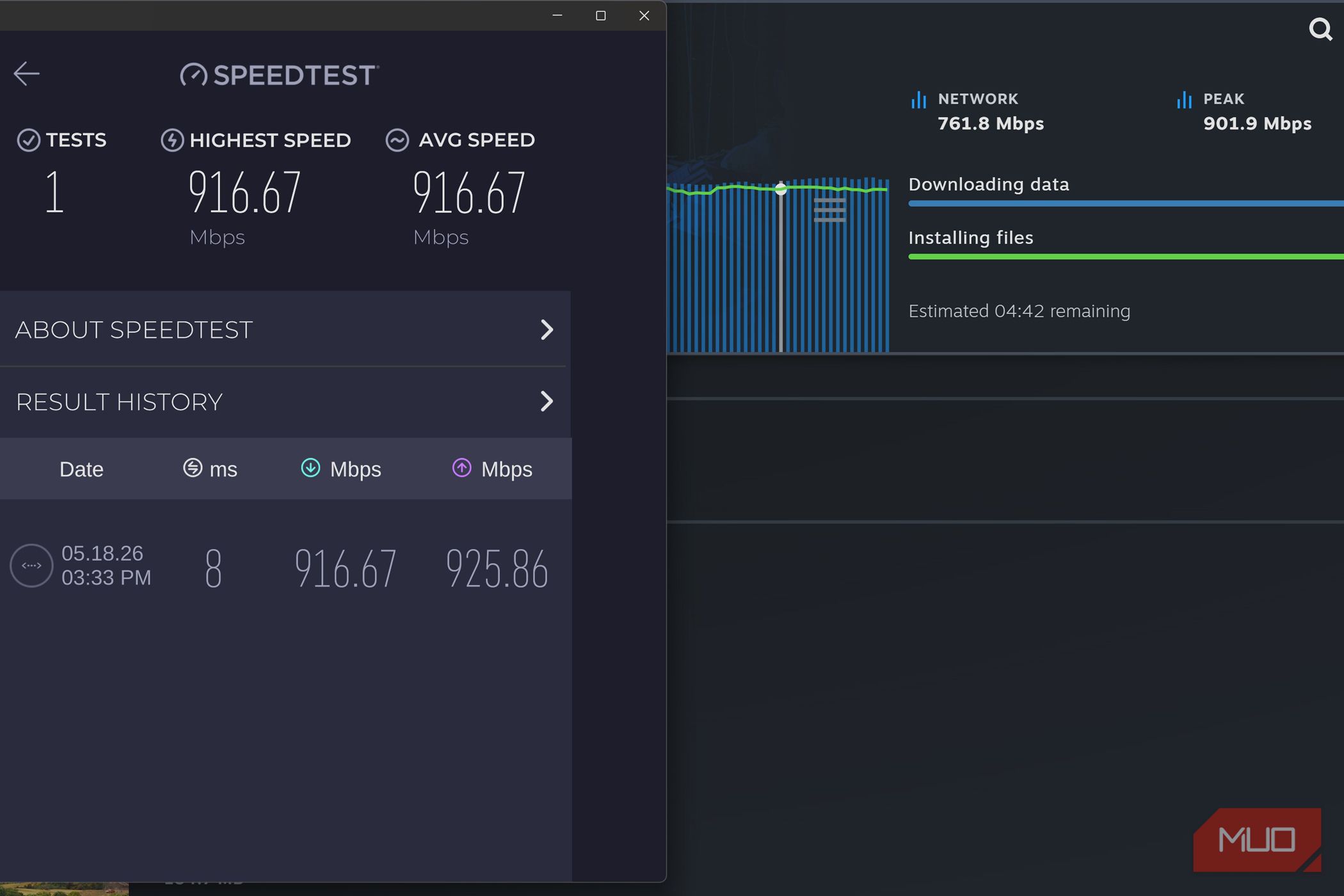Viewport: 1344px width, 896px height.
Task: Close the Speedtest window
Action: (644, 15)
